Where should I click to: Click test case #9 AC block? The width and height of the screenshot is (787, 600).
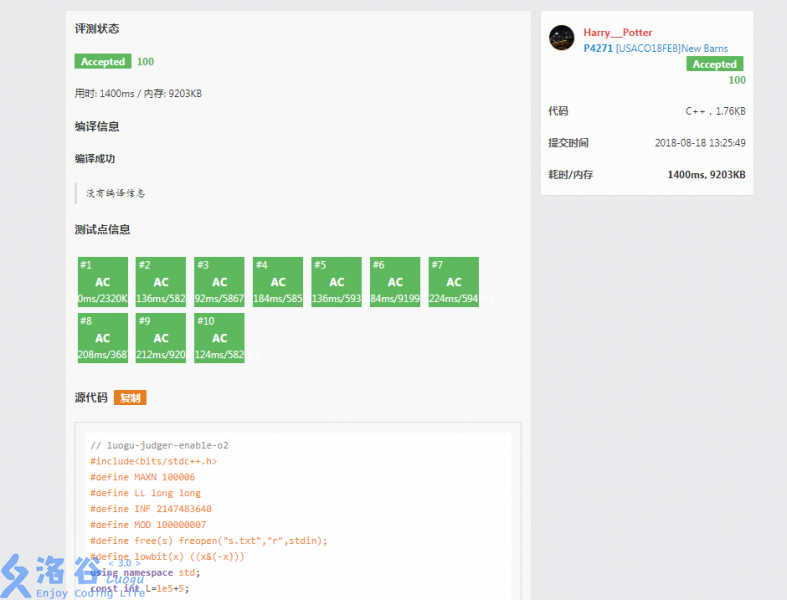161,338
